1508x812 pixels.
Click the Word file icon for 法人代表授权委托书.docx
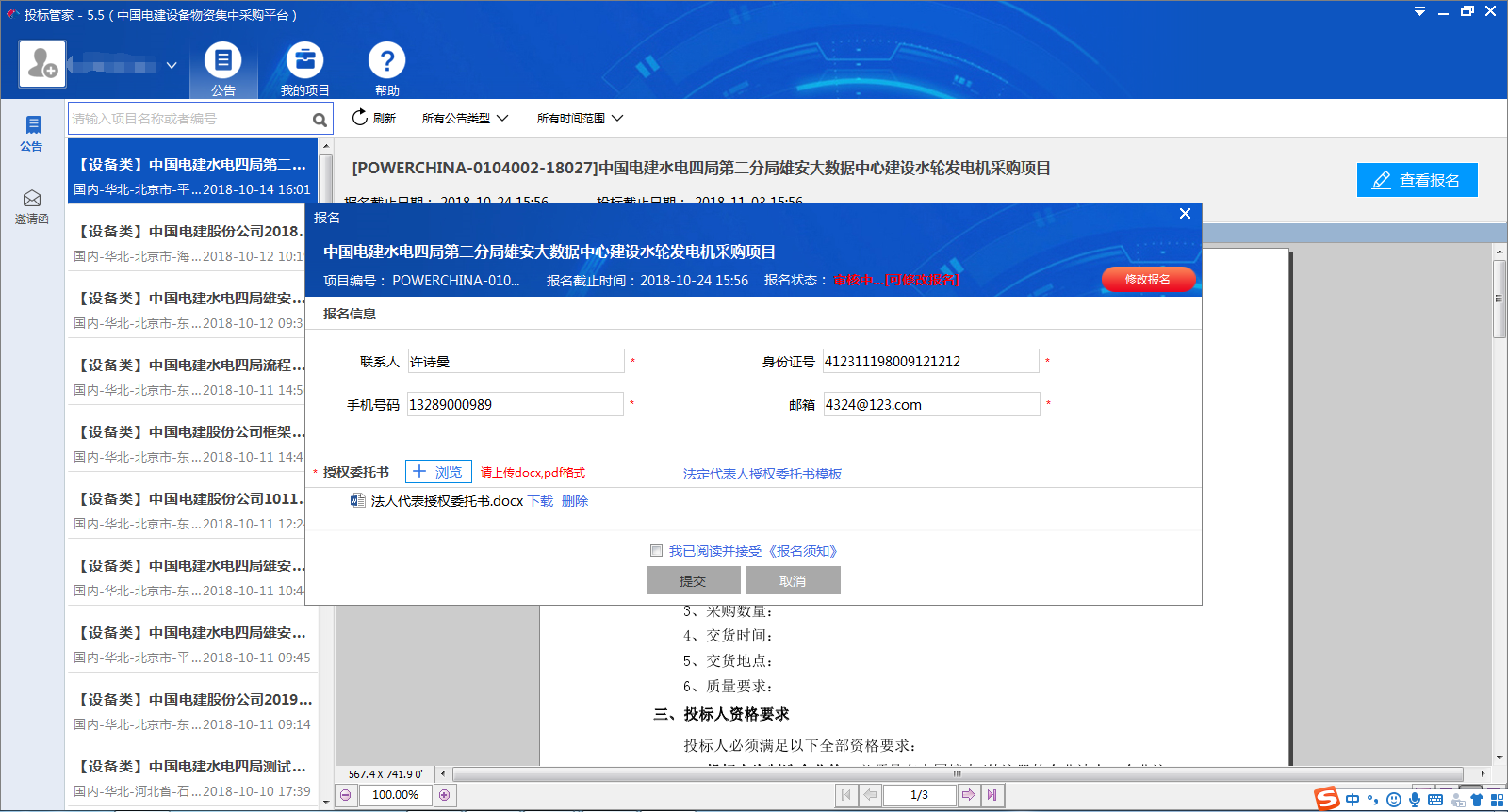coord(357,501)
